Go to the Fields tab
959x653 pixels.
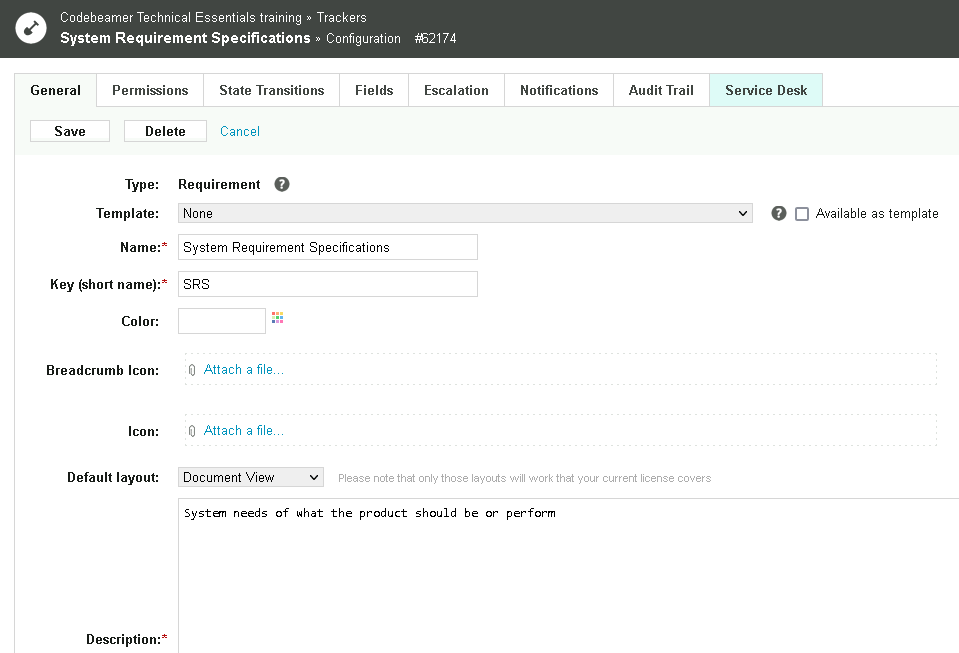coord(374,90)
